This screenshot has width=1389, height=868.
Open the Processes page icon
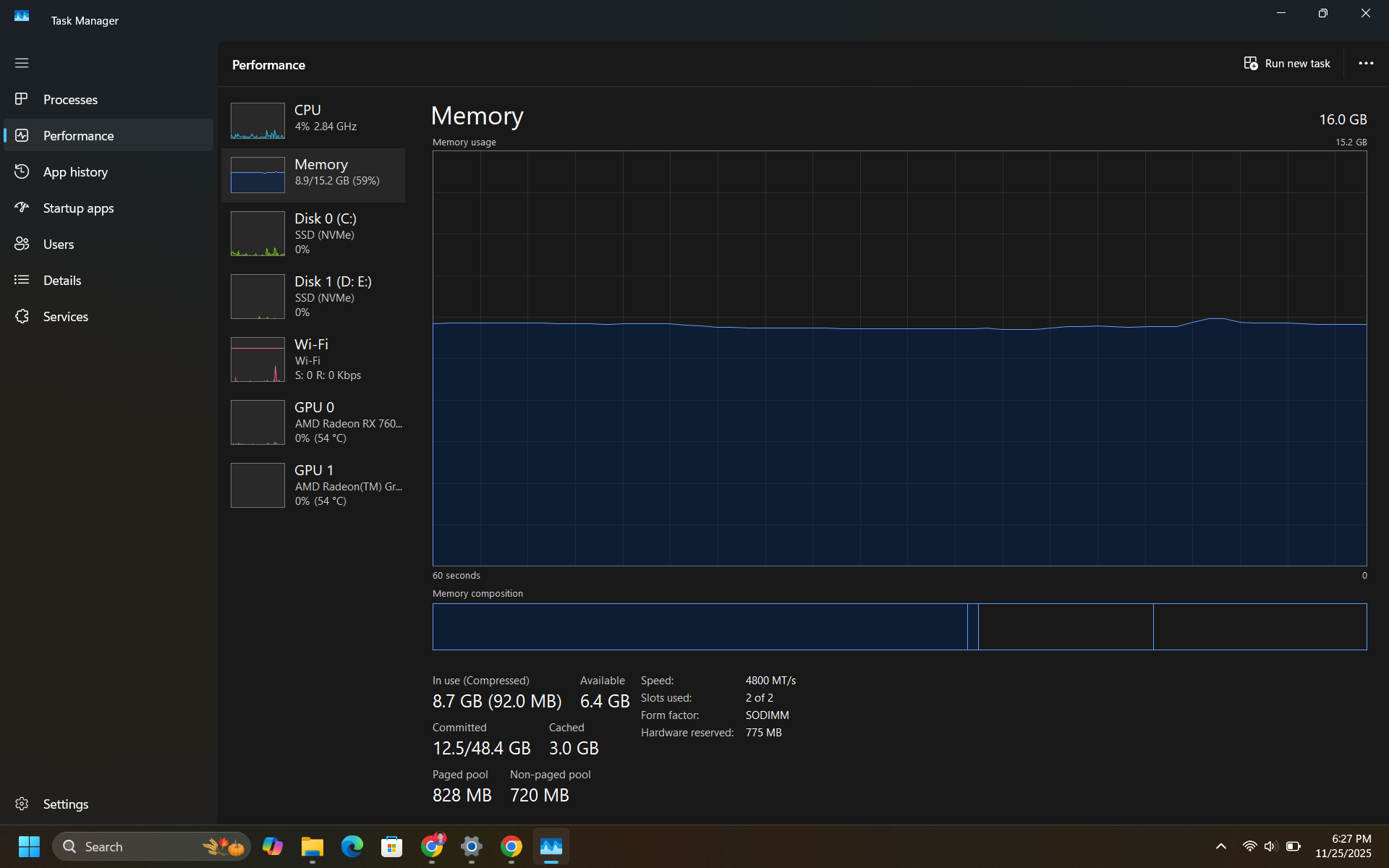click(x=22, y=99)
